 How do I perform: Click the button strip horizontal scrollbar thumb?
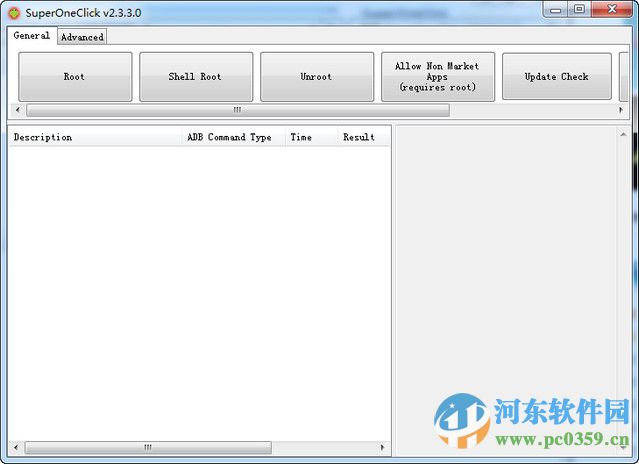click(238, 110)
